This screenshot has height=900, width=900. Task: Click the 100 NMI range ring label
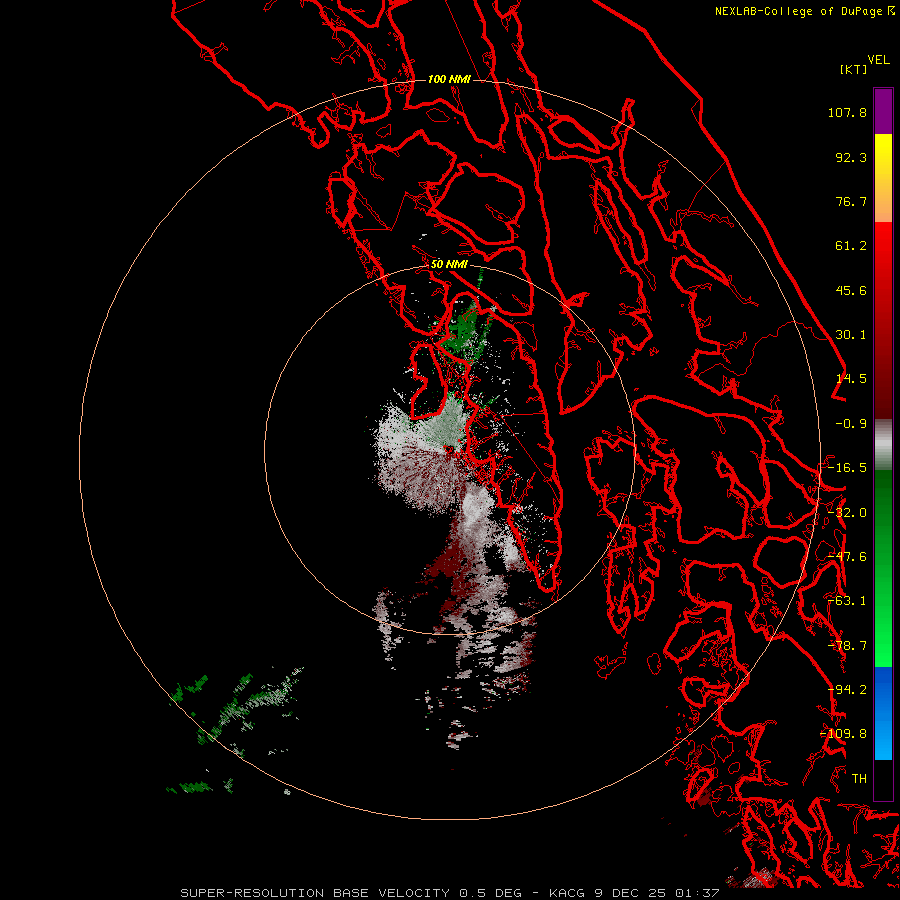pyautogui.click(x=449, y=79)
